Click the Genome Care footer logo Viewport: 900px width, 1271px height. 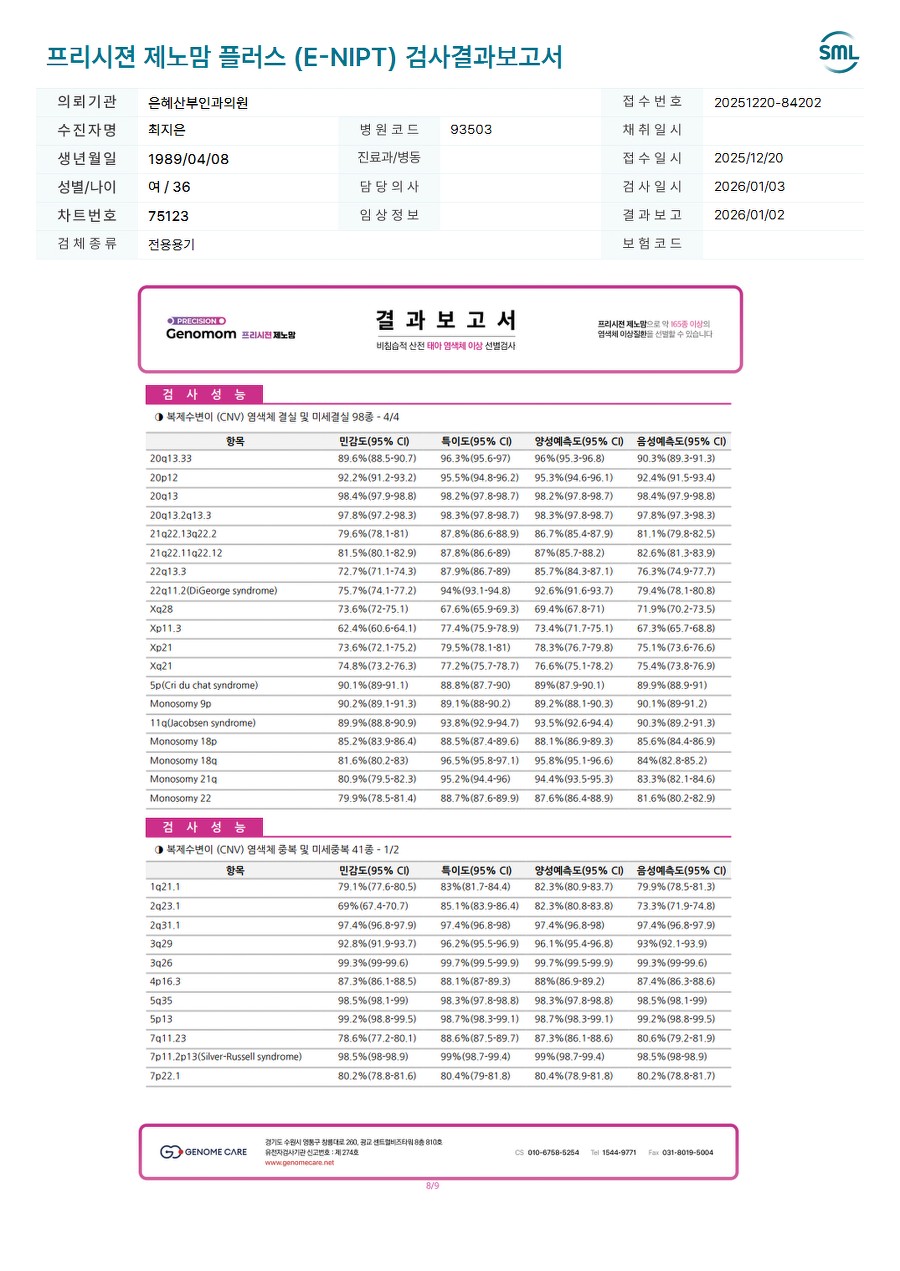pyautogui.click(x=204, y=1152)
